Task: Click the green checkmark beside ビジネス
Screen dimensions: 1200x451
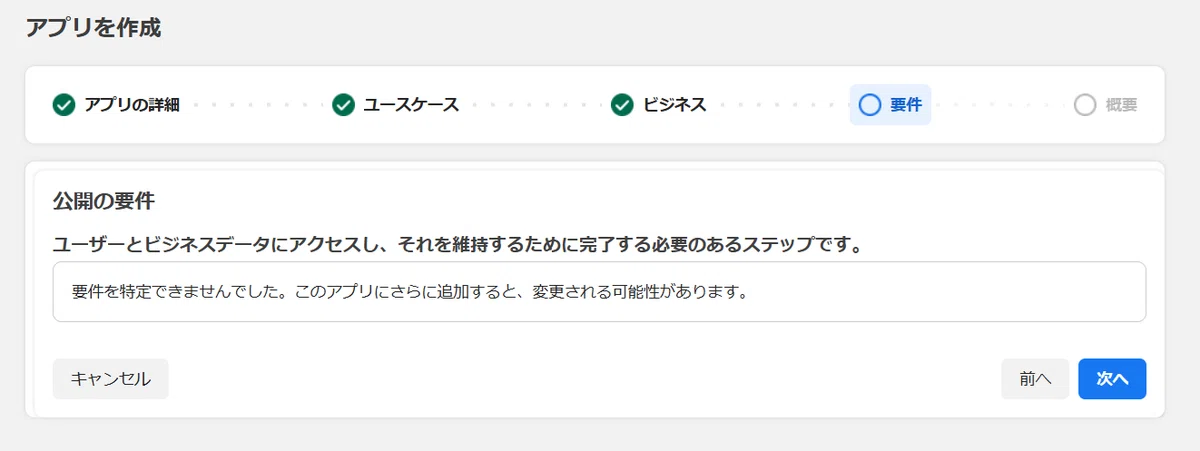Action: (x=622, y=105)
